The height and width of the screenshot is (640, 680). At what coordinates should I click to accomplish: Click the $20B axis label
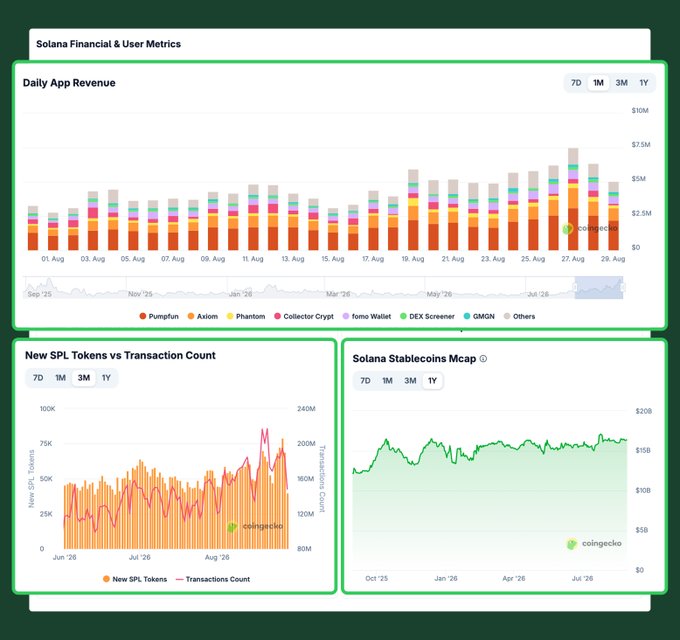click(644, 411)
